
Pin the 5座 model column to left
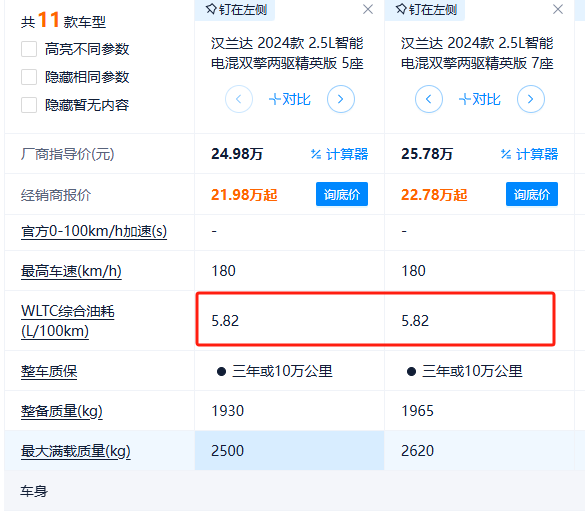pyautogui.click(x=236, y=9)
